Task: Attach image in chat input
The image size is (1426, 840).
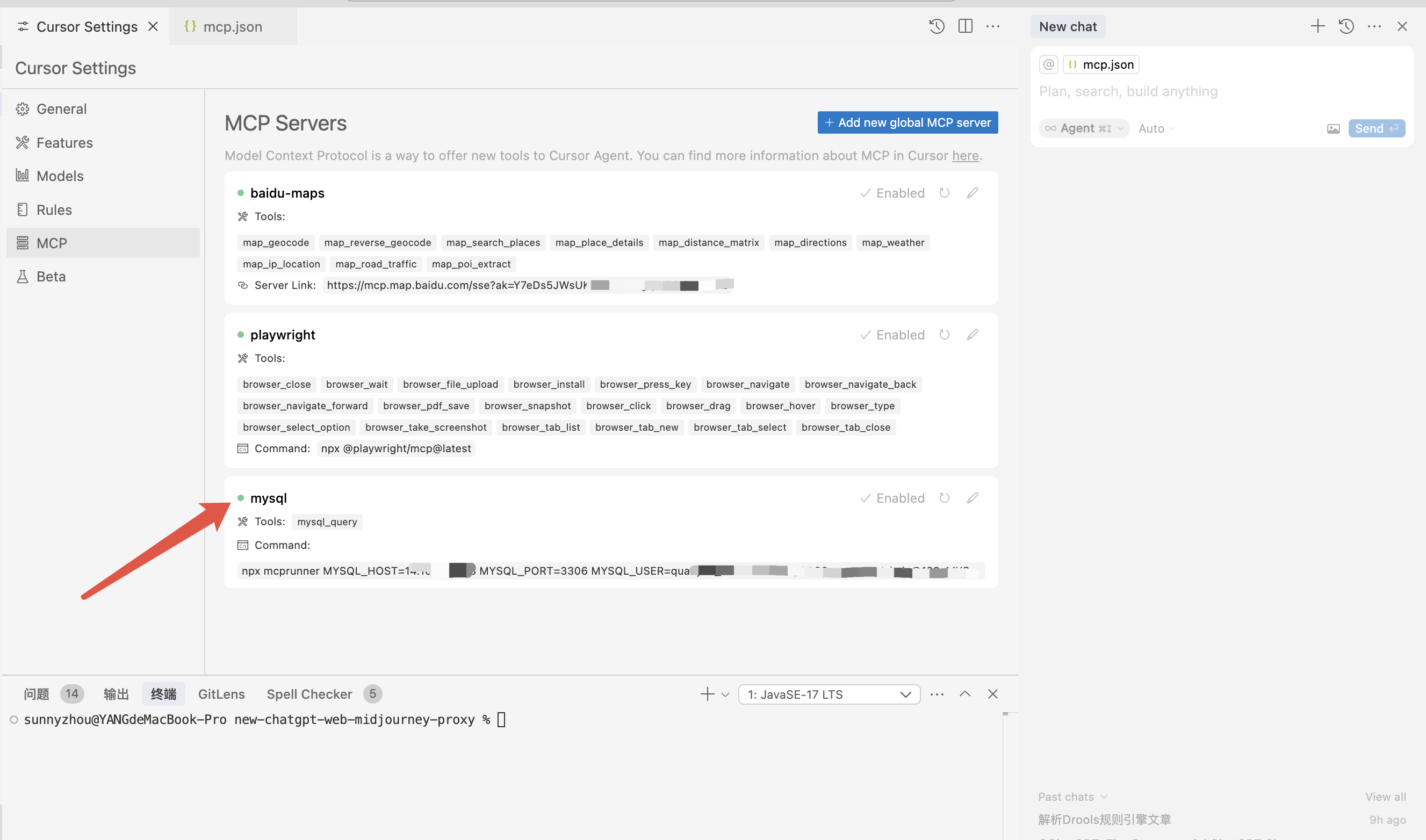Action: [1333, 128]
